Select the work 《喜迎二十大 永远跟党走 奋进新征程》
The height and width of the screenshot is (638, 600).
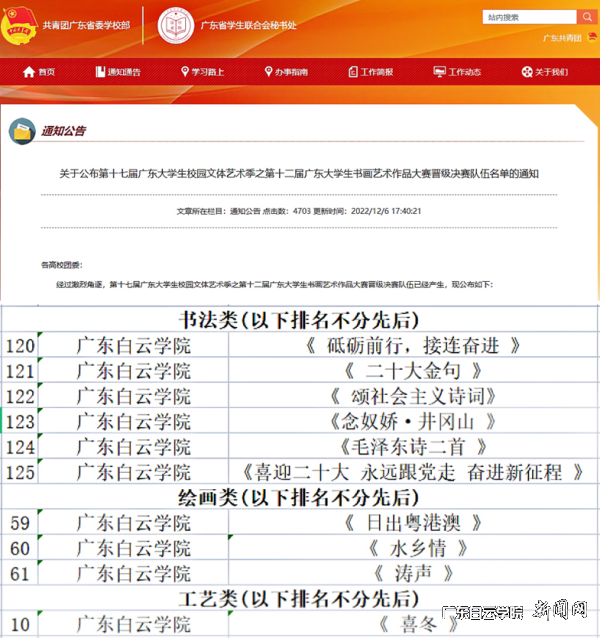click(x=412, y=472)
